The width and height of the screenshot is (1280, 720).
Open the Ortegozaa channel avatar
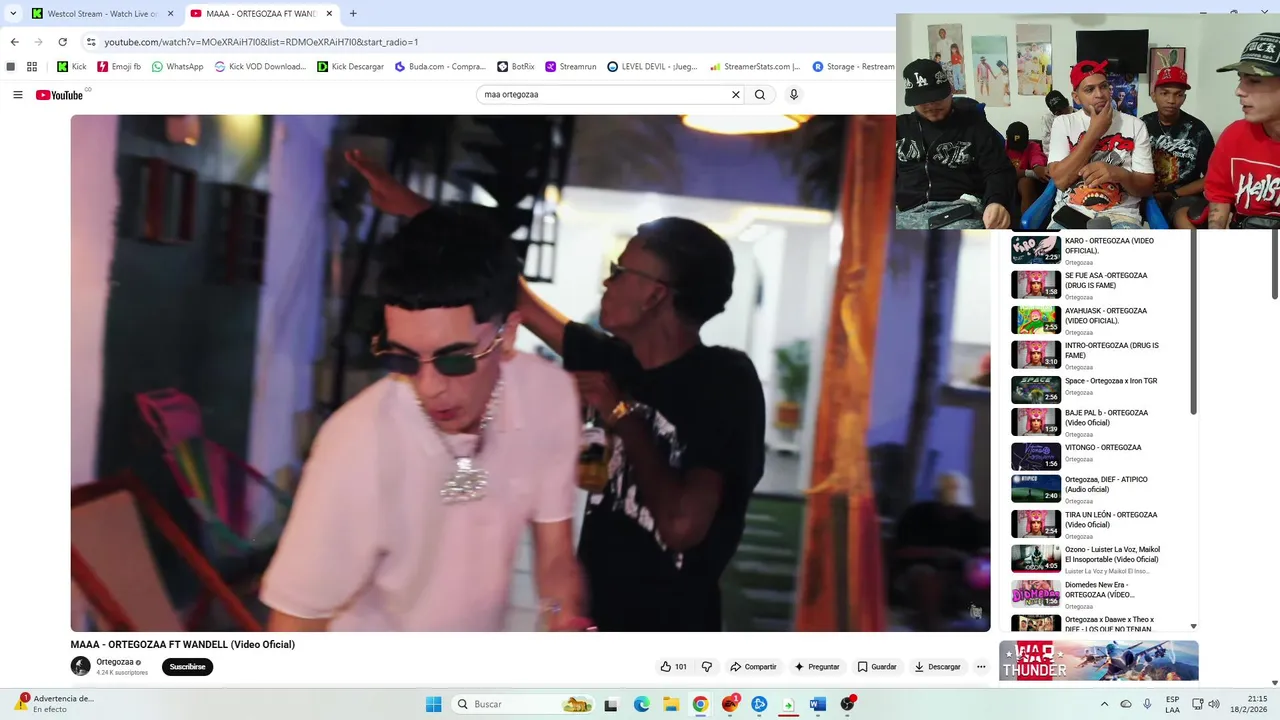click(80, 666)
